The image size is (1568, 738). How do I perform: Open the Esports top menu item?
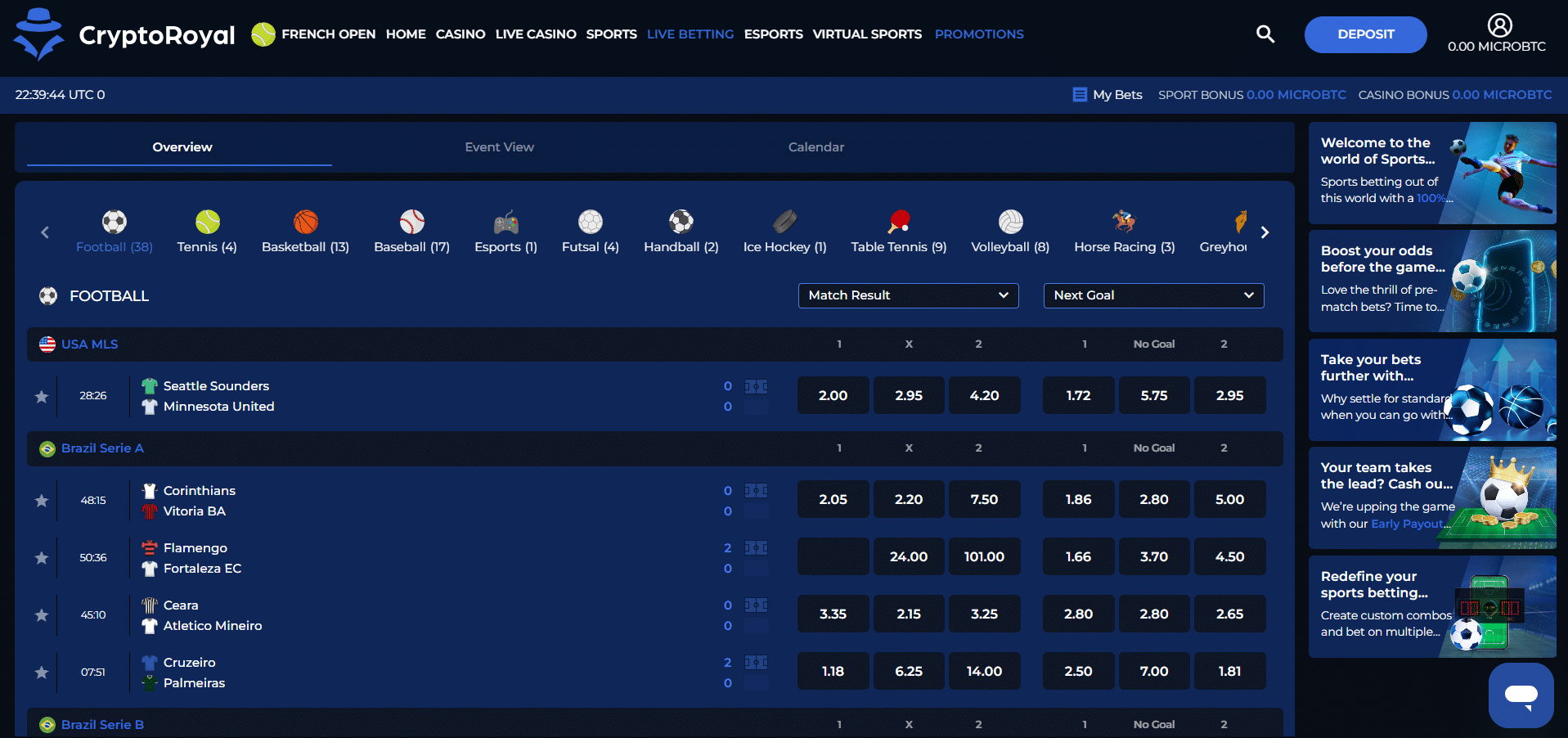[x=773, y=34]
